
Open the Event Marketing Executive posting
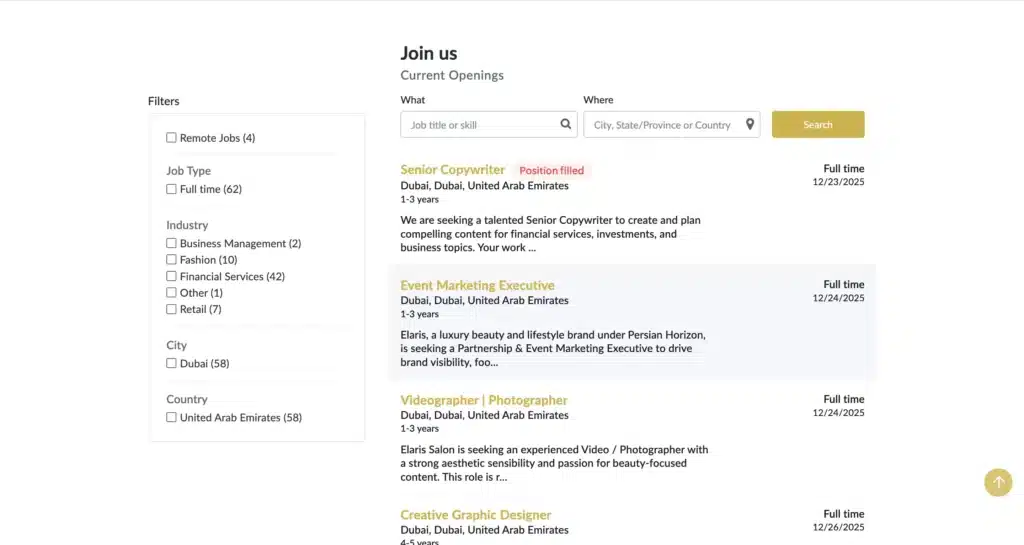tap(477, 285)
